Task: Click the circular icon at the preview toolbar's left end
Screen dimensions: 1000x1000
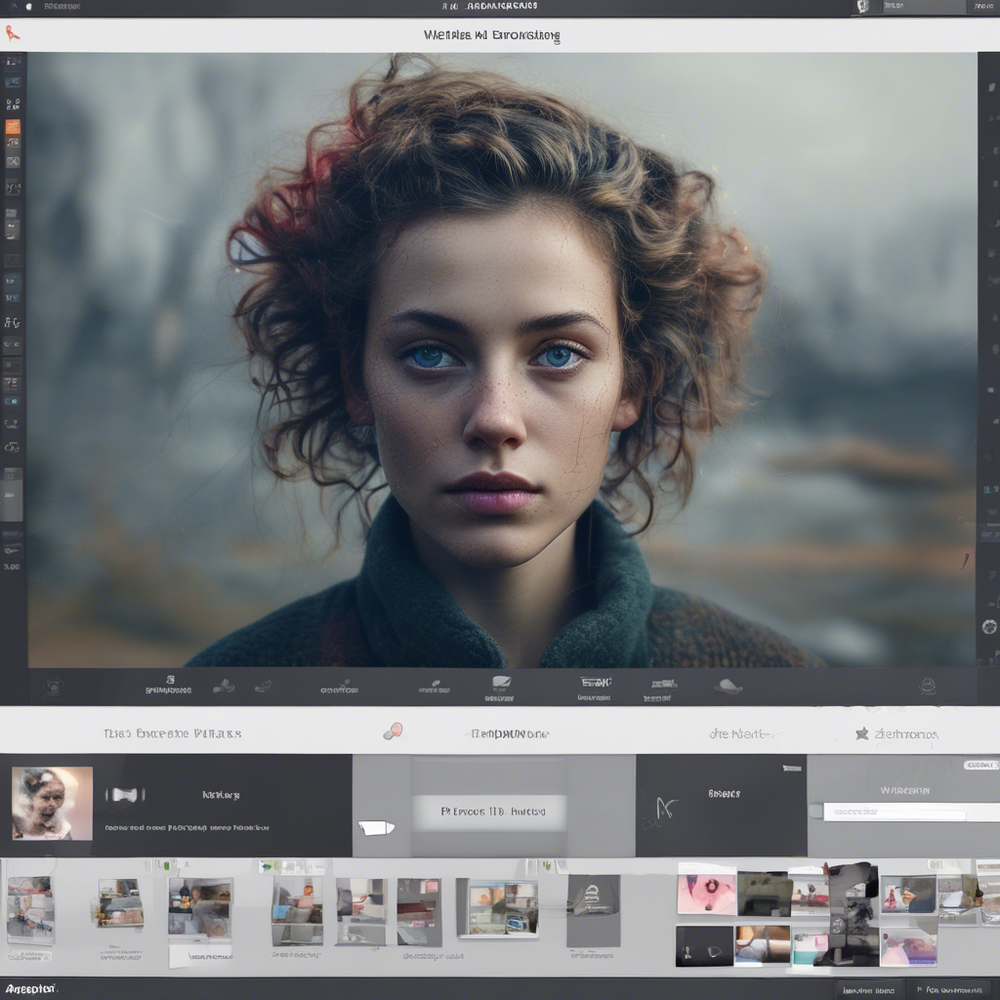Action: click(x=54, y=686)
